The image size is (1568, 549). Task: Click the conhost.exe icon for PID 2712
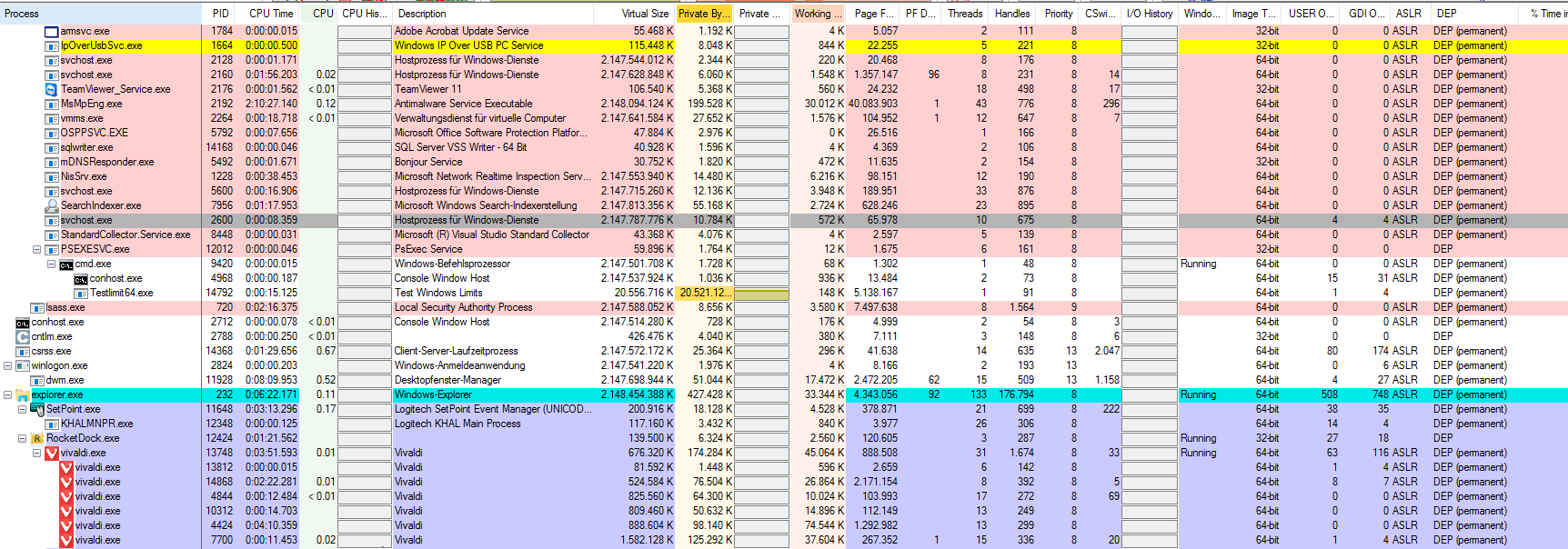coord(23,322)
